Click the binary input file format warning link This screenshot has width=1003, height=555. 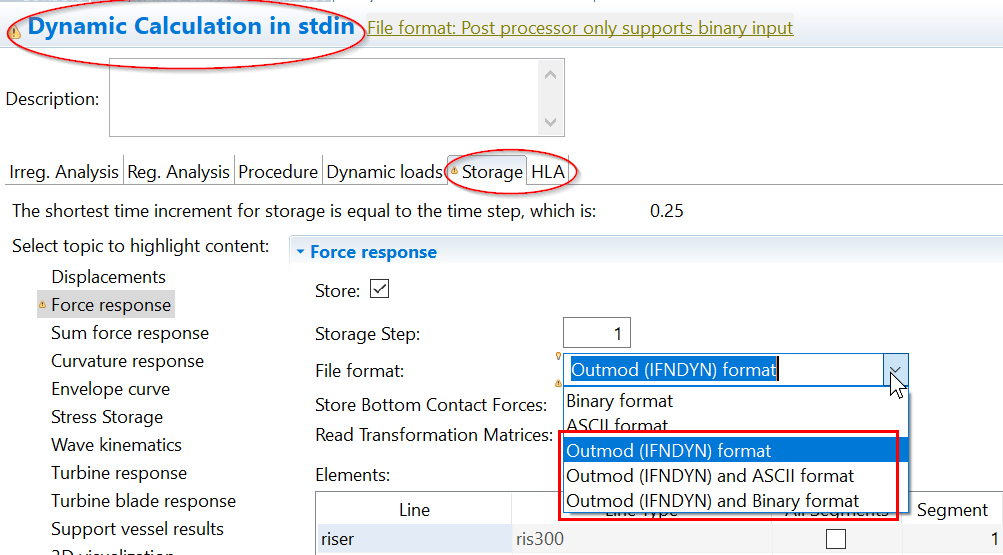click(x=580, y=28)
